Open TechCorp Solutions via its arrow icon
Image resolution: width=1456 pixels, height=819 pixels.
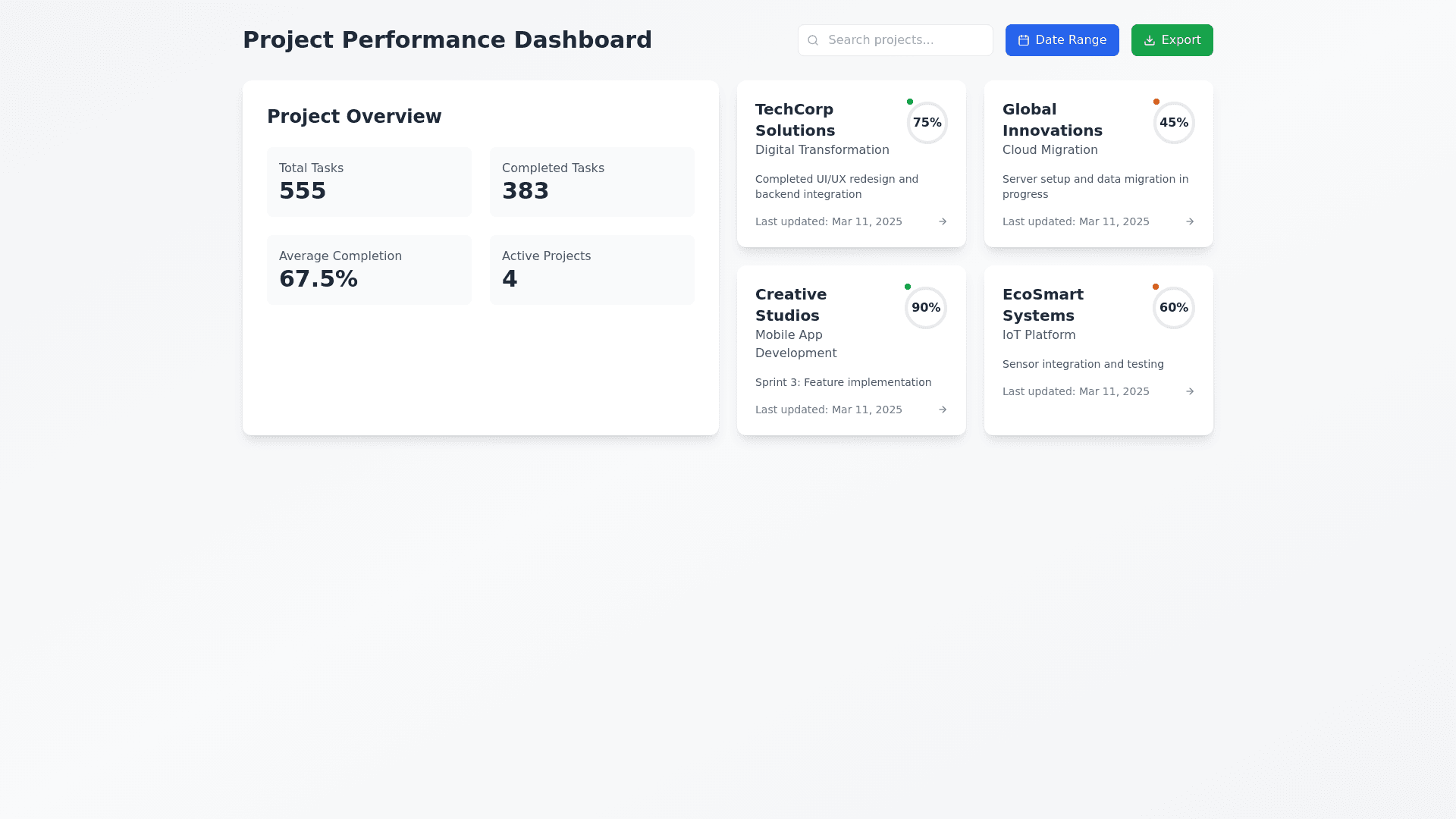coord(943,221)
